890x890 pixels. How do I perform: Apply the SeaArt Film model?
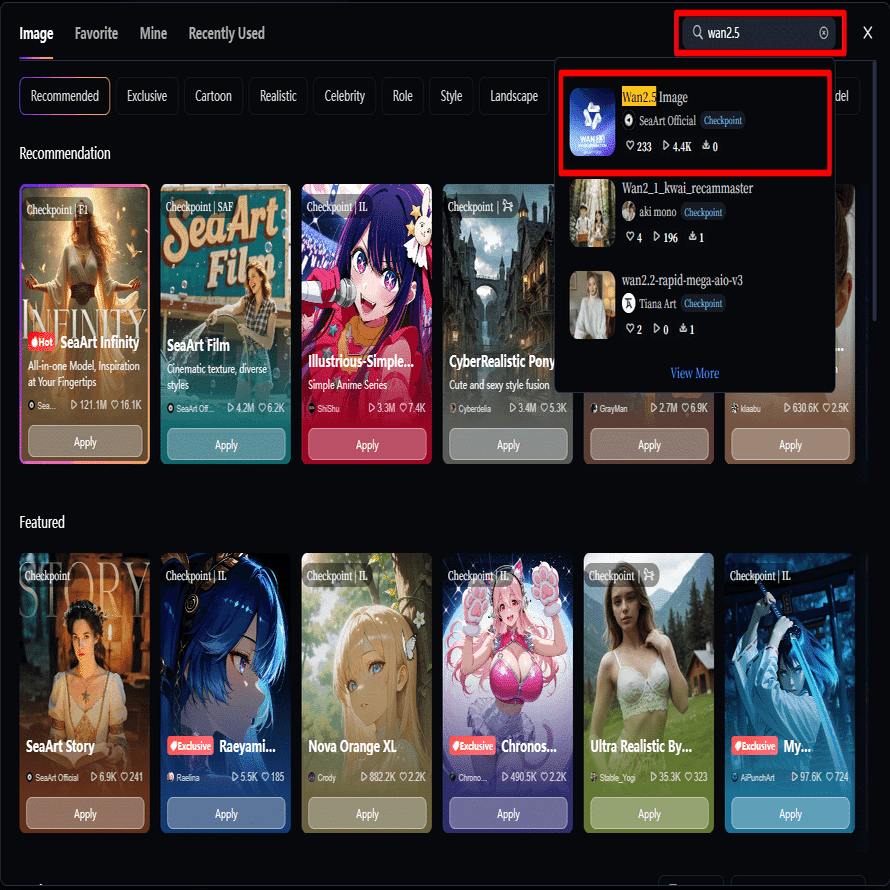226,444
